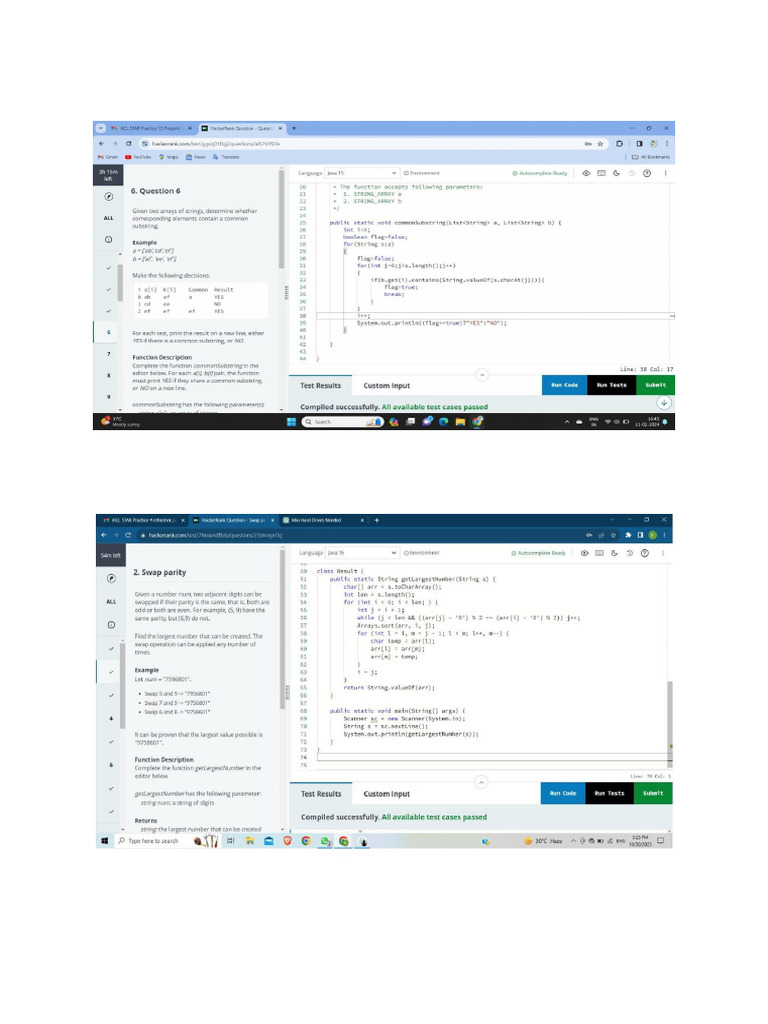Click Chrome icon in top screenshot taskbar

[x=477, y=422]
